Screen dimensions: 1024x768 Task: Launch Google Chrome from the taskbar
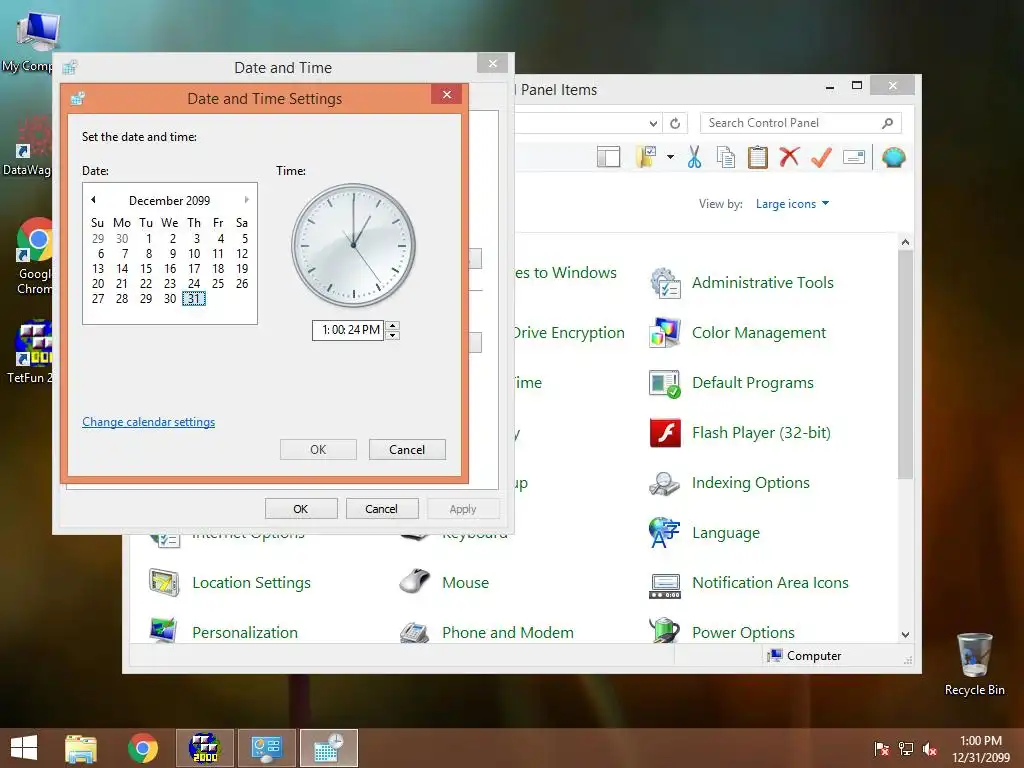142,748
